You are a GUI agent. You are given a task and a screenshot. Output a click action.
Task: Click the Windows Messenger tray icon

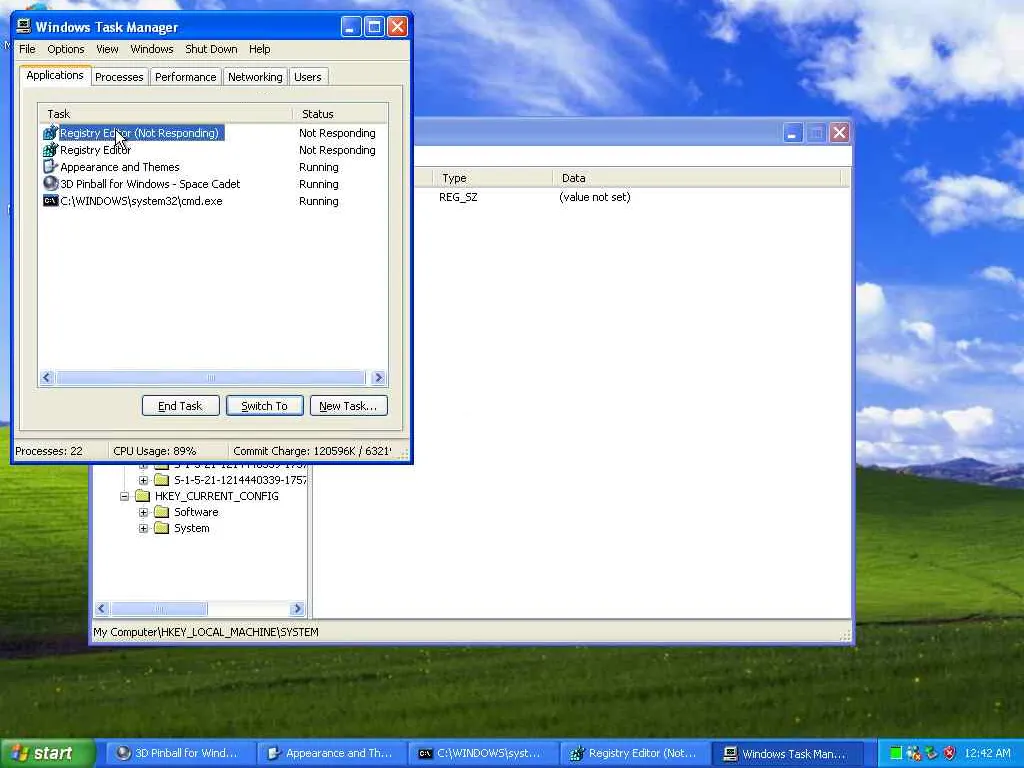click(x=914, y=754)
